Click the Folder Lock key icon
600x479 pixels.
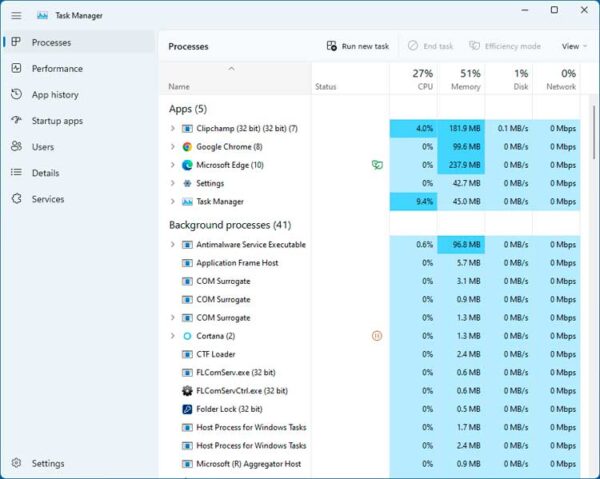(187, 409)
